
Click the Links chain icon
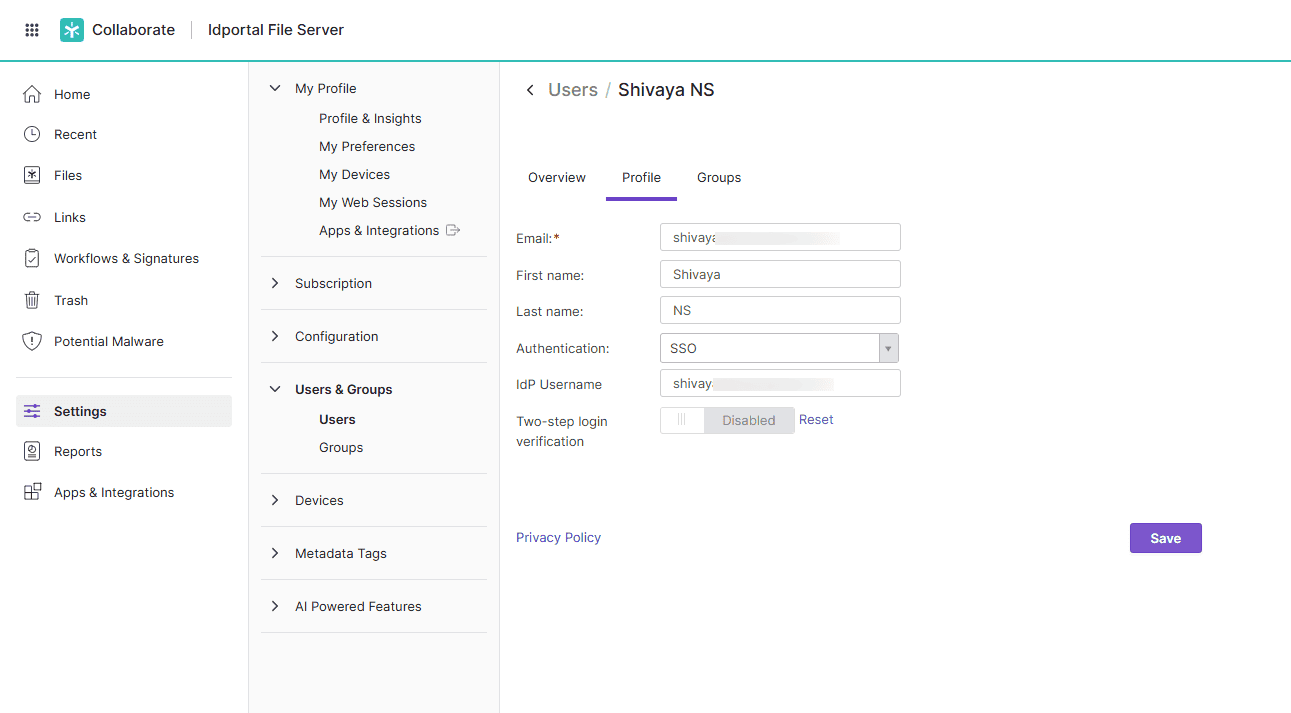pyautogui.click(x=32, y=217)
